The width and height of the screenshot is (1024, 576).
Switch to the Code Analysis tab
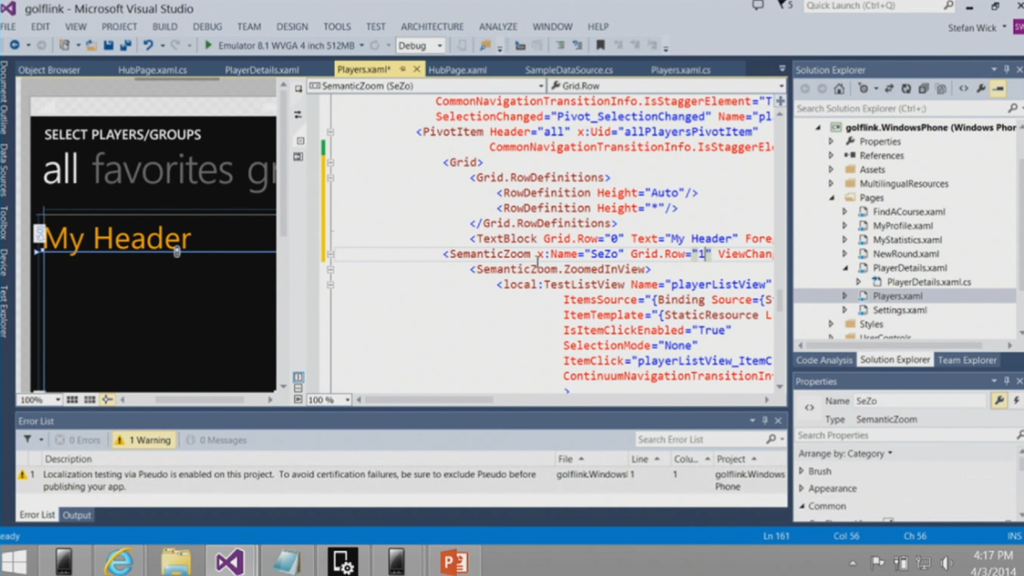824,360
